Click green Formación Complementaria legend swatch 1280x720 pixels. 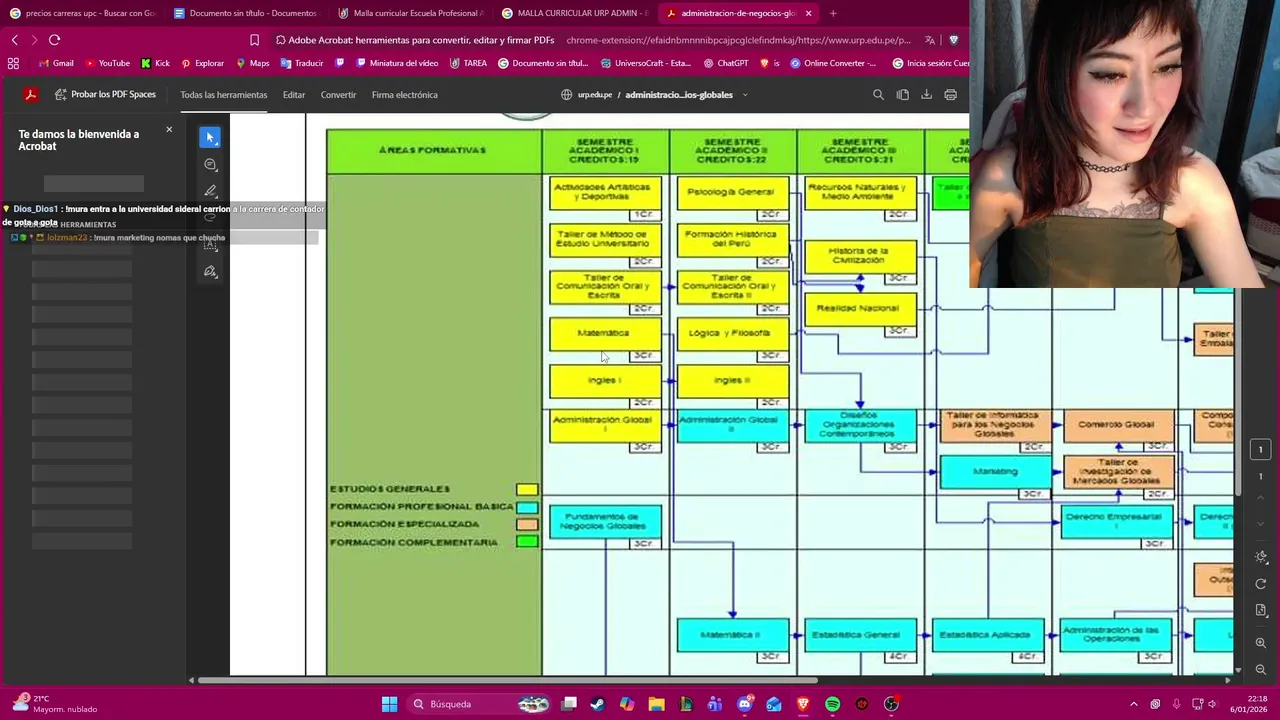point(527,542)
